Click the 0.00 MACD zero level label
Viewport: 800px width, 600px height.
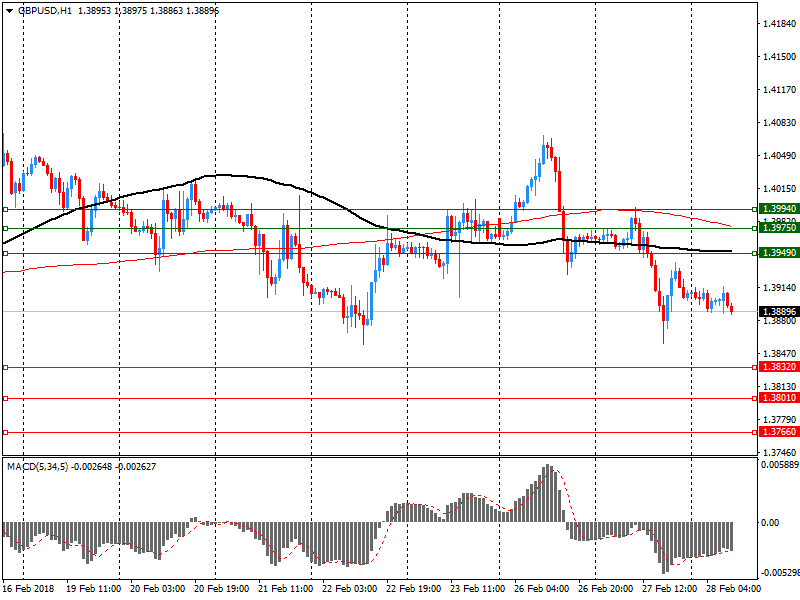[x=771, y=522]
